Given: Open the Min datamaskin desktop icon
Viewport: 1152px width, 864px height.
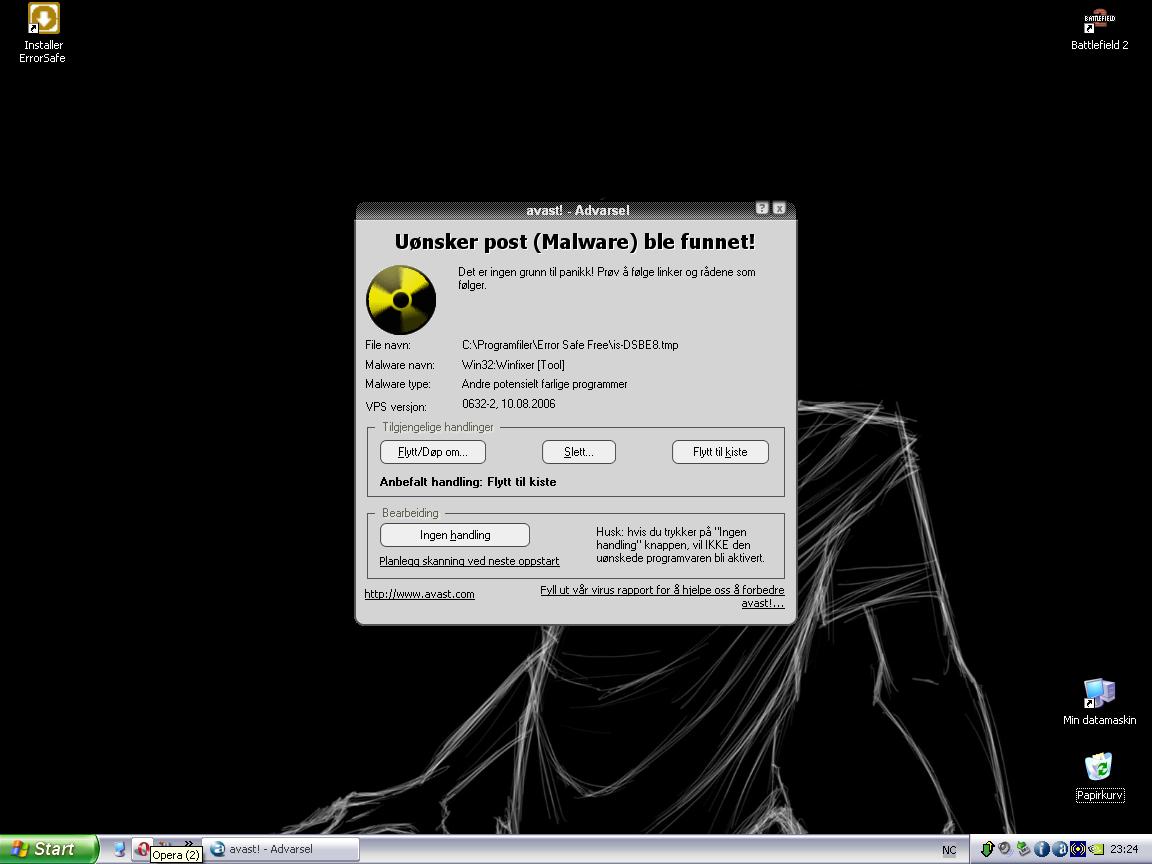Looking at the screenshot, I should tap(1099, 702).
